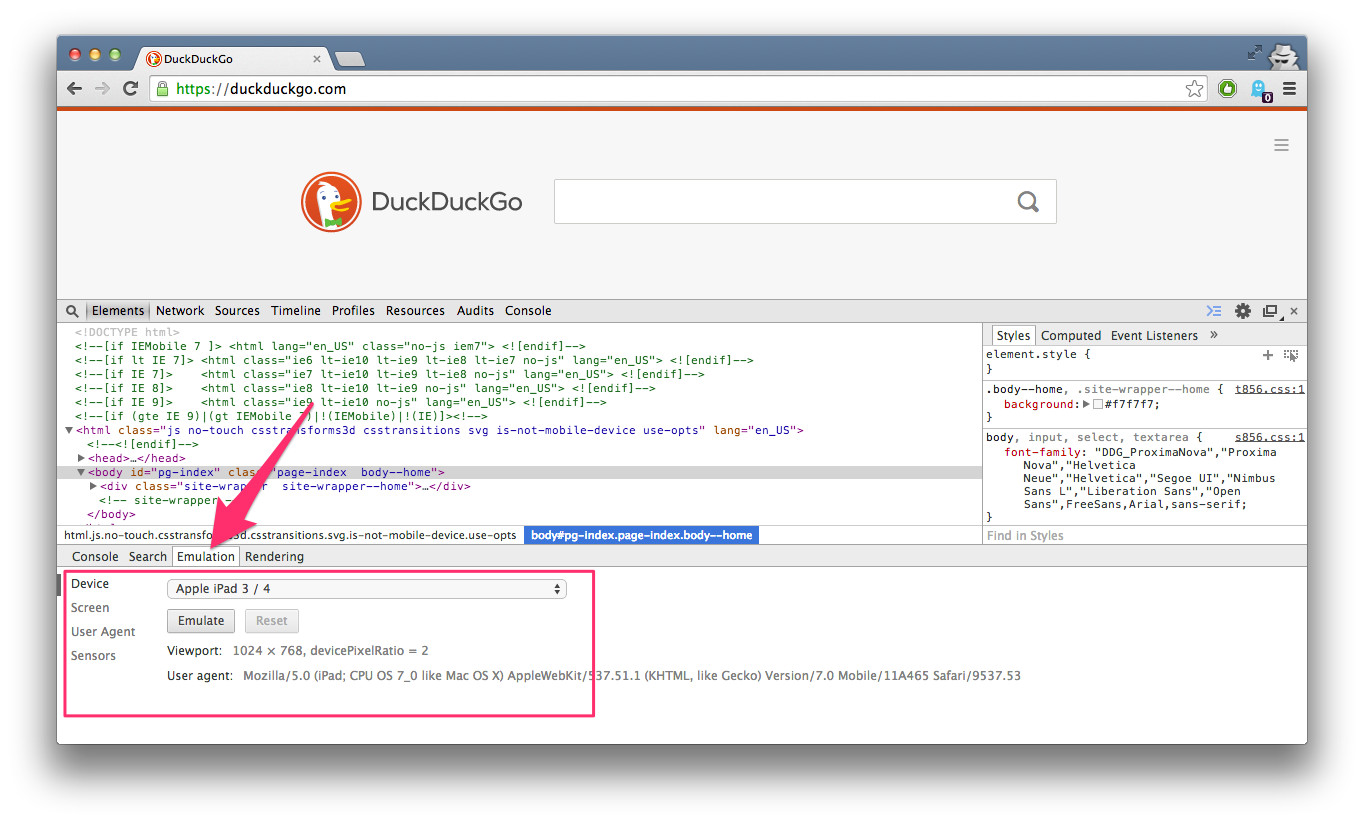Open the Apple iPad 3 / 4 device dropdown
Viewport: 1364px width, 823px height.
tap(366, 589)
